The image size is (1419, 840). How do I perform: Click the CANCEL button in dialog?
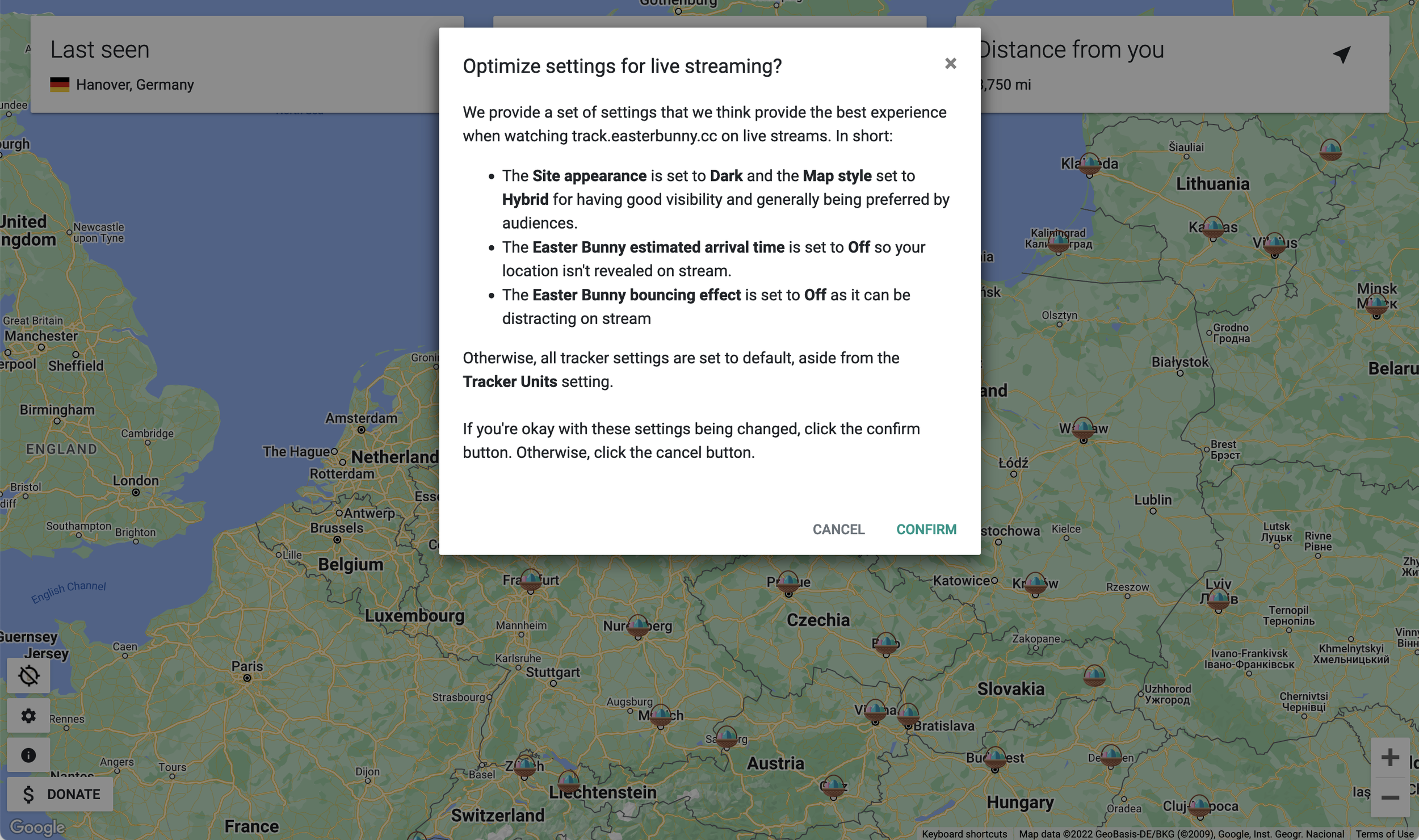(x=838, y=529)
